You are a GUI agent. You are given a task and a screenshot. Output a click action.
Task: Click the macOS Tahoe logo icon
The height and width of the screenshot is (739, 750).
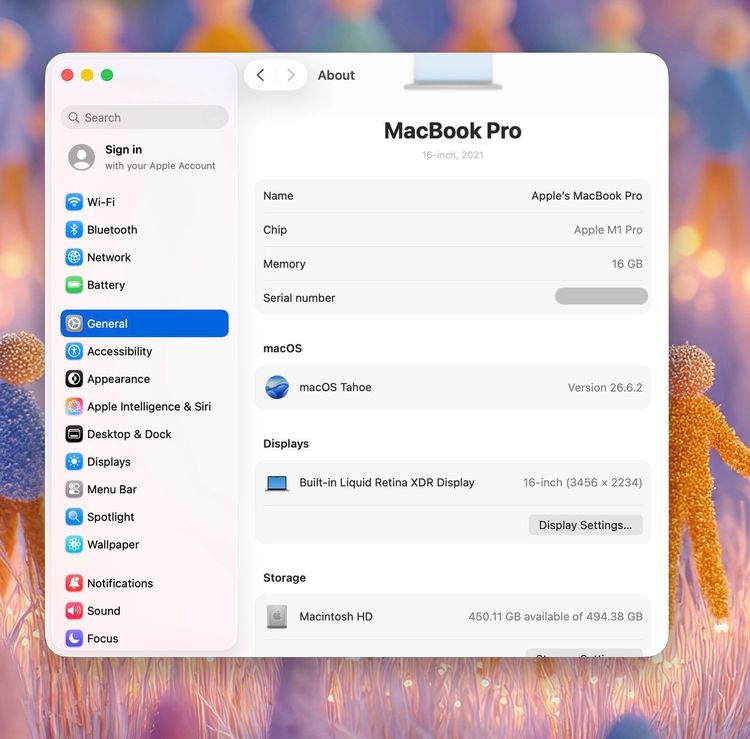(277, 387)
